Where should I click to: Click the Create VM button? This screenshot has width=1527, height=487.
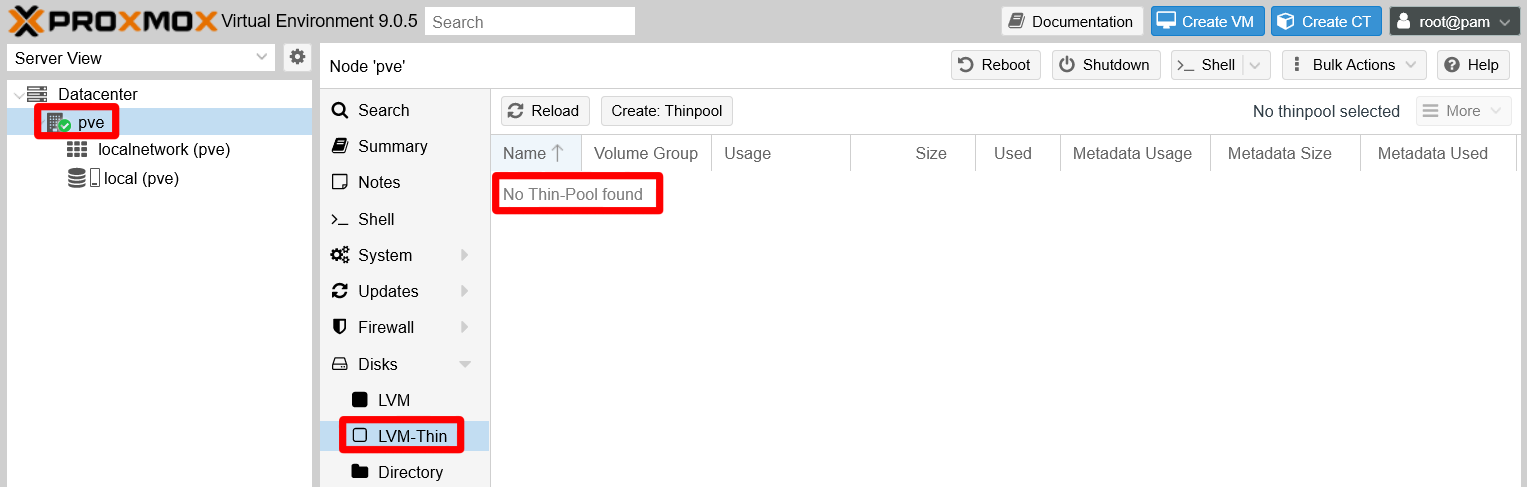tap(1208, 21)
